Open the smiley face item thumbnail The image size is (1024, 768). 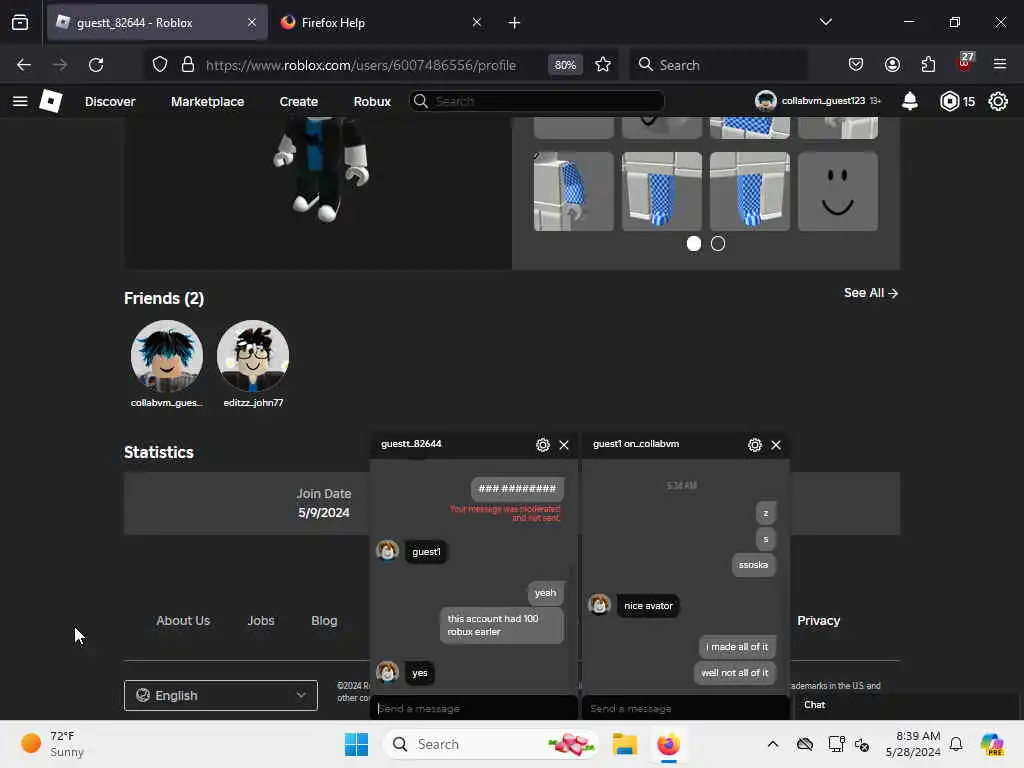838,191
